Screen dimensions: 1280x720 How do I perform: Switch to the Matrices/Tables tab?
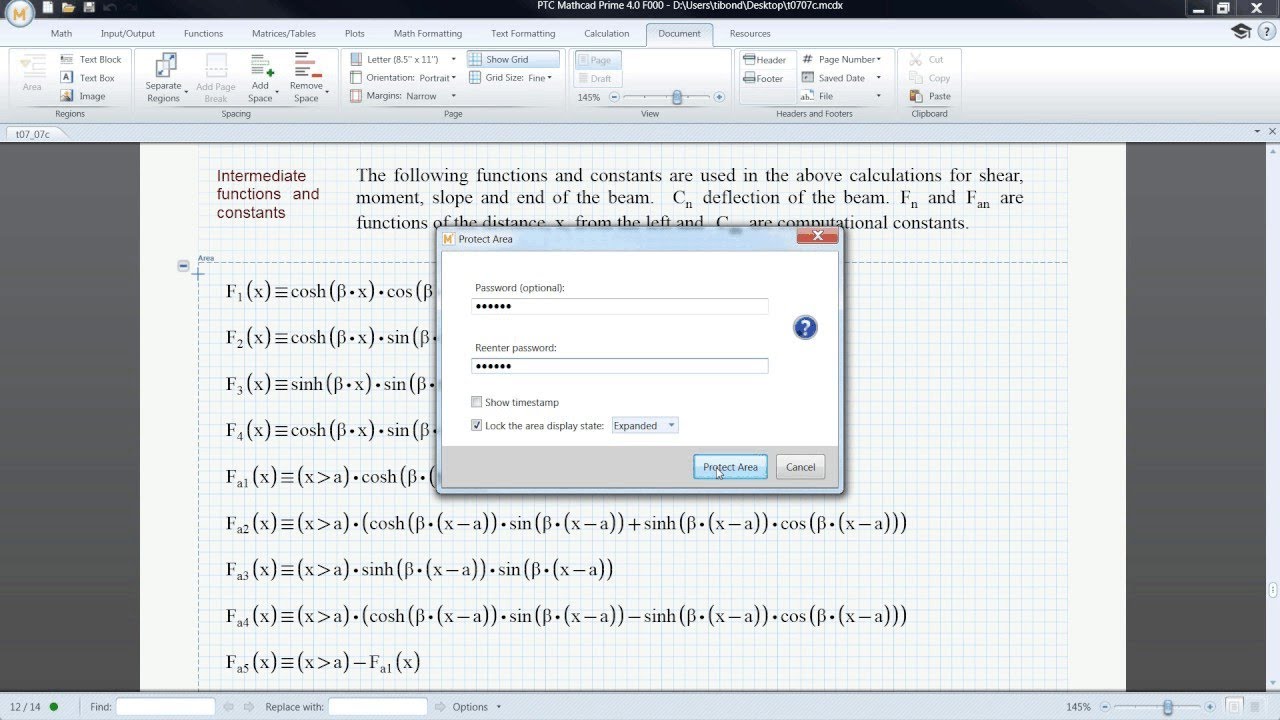[283, 33]
